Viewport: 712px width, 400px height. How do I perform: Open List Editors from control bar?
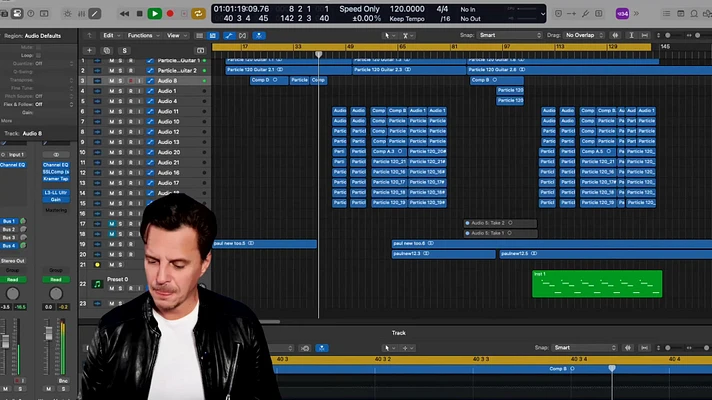tap(666, 14)
